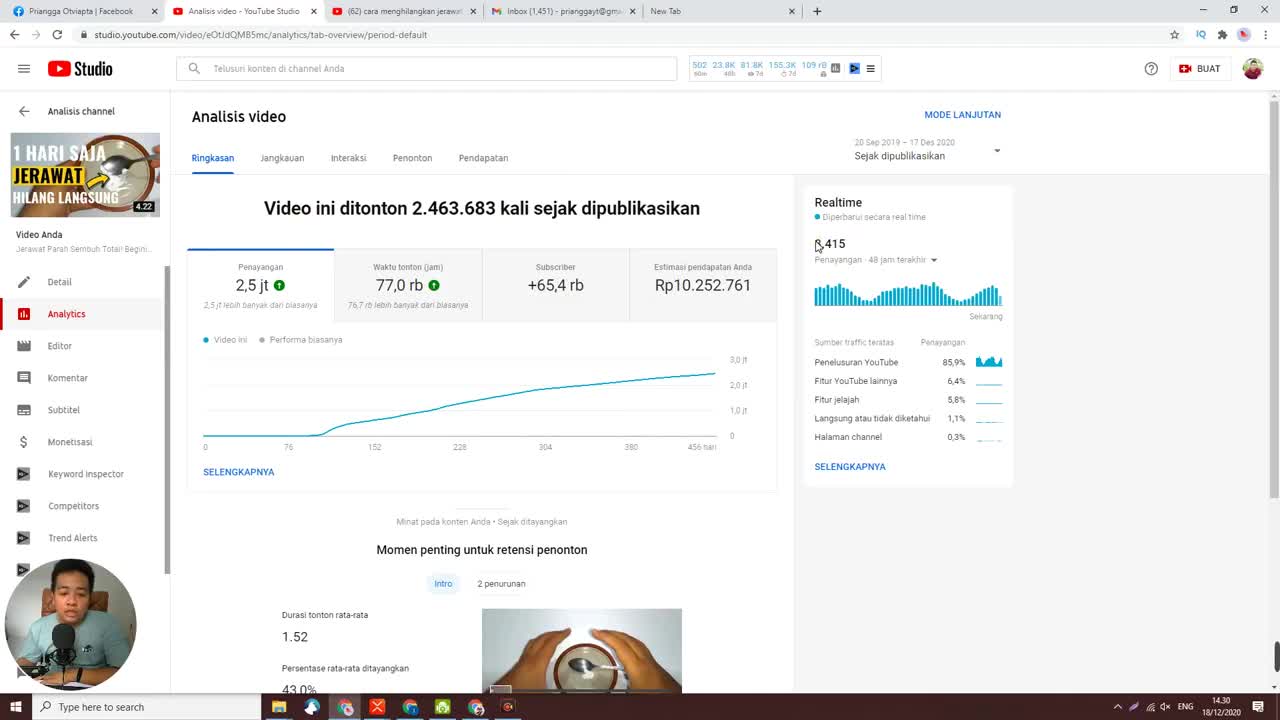
Task: Open the Monetisasi dollar icon
Action: [x=24, y=442]
